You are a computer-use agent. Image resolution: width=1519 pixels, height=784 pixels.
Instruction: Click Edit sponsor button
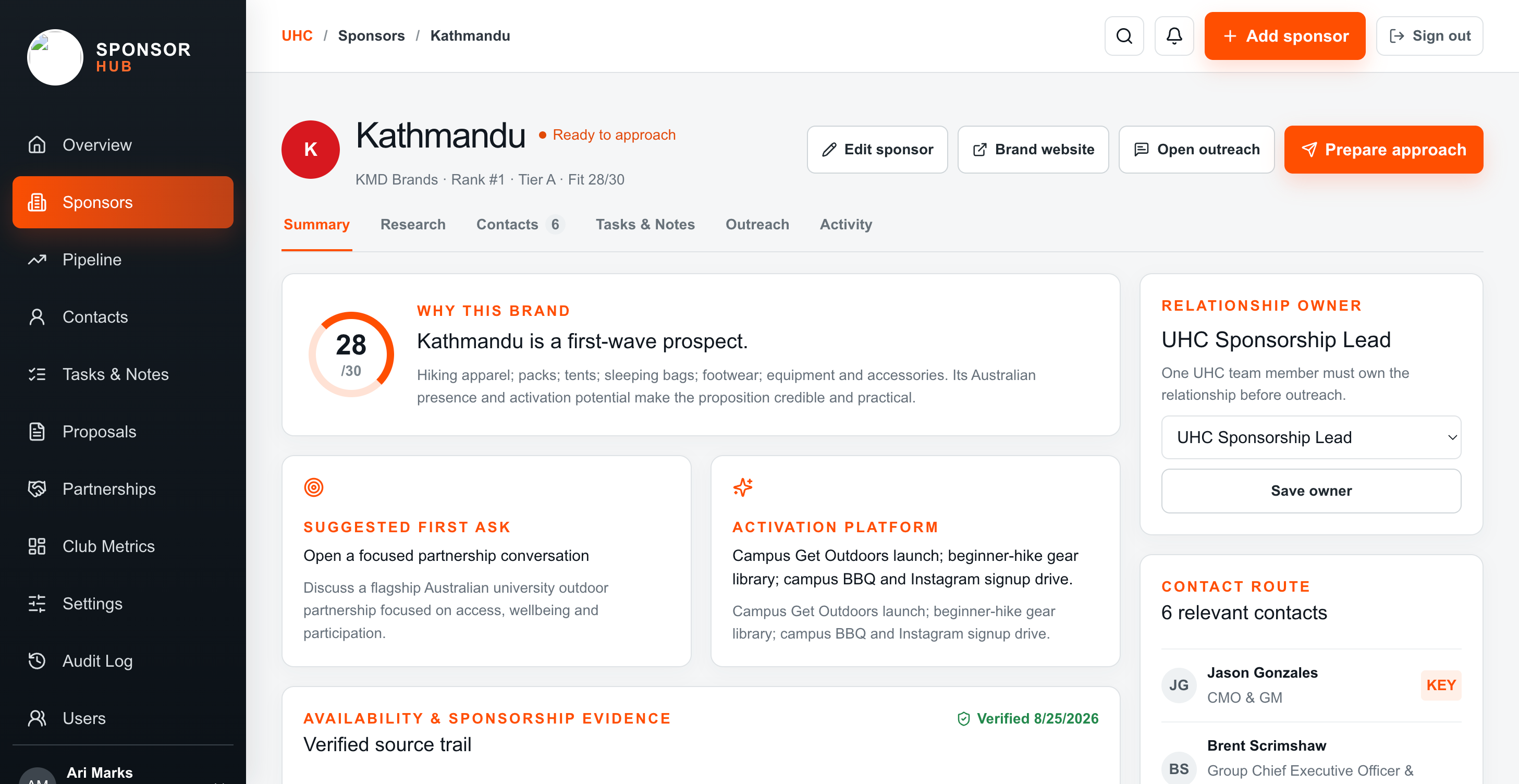coord(877,150)
